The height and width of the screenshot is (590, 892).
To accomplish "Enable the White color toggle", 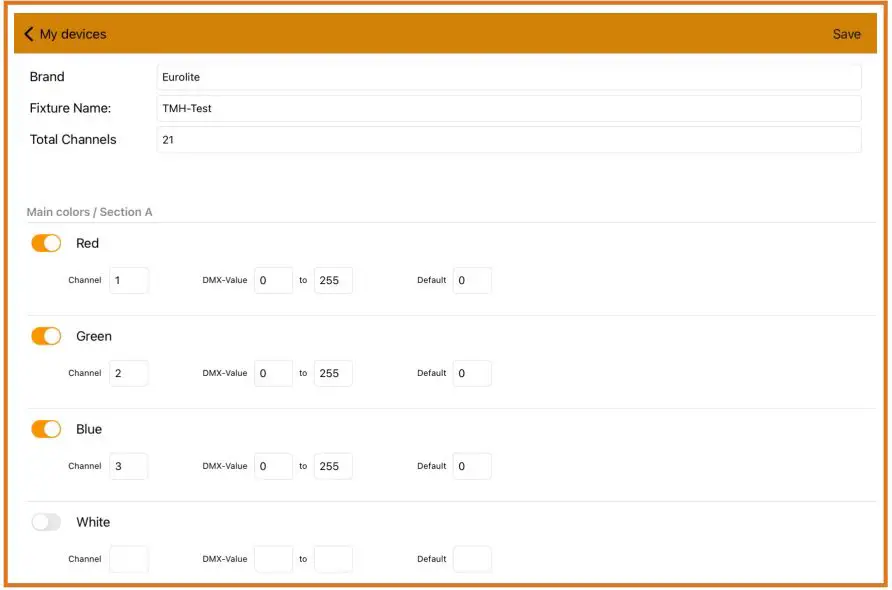I will click(x=46, y=522).
